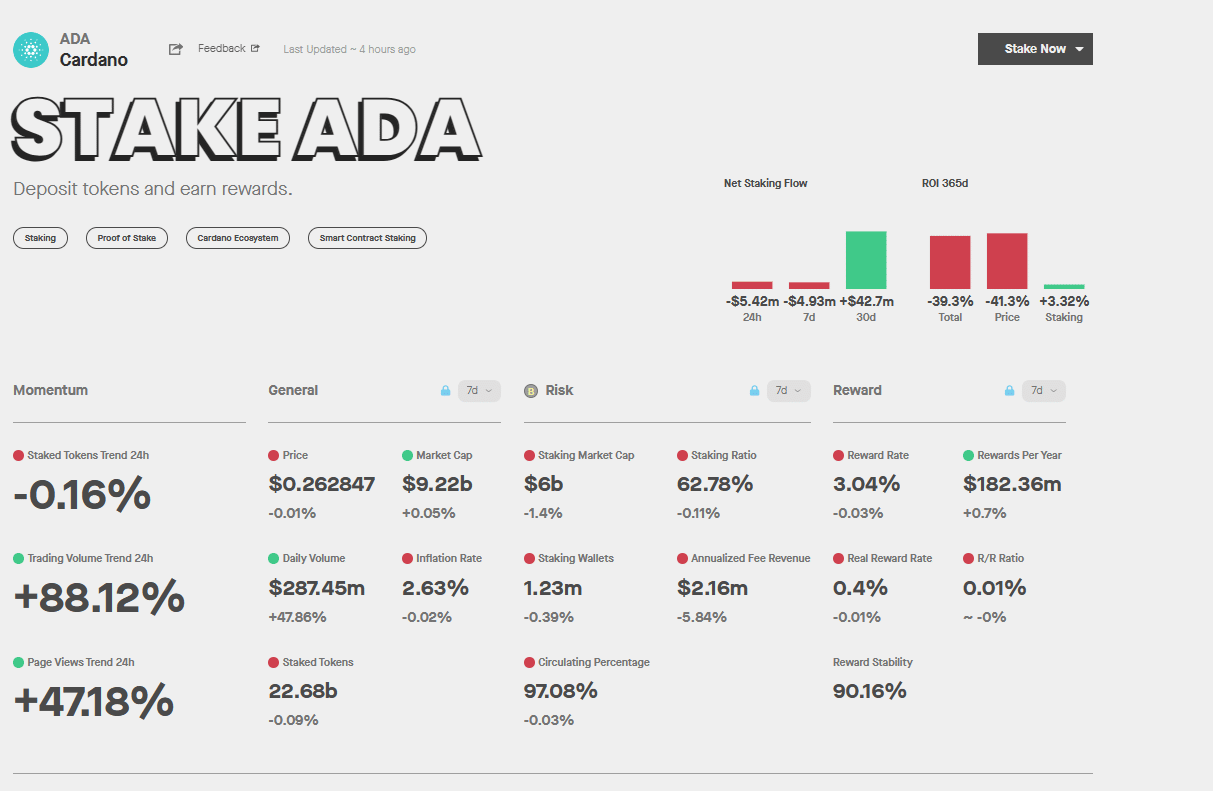Image resolution: width=1213 pixels, height=791 pixels.
Task: Open the 7d dropdown in General section
Action: [x=479, y=391]
